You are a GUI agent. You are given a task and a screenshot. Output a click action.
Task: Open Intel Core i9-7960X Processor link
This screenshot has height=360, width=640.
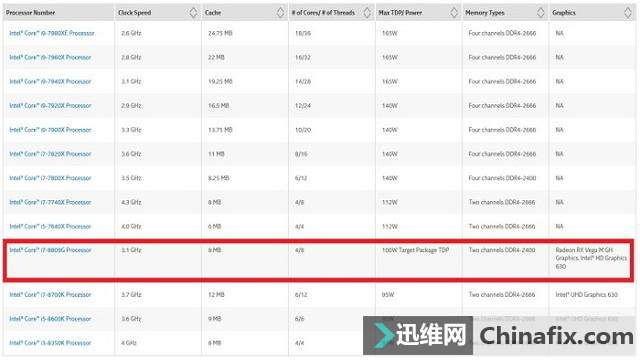[x=50, y=58]
